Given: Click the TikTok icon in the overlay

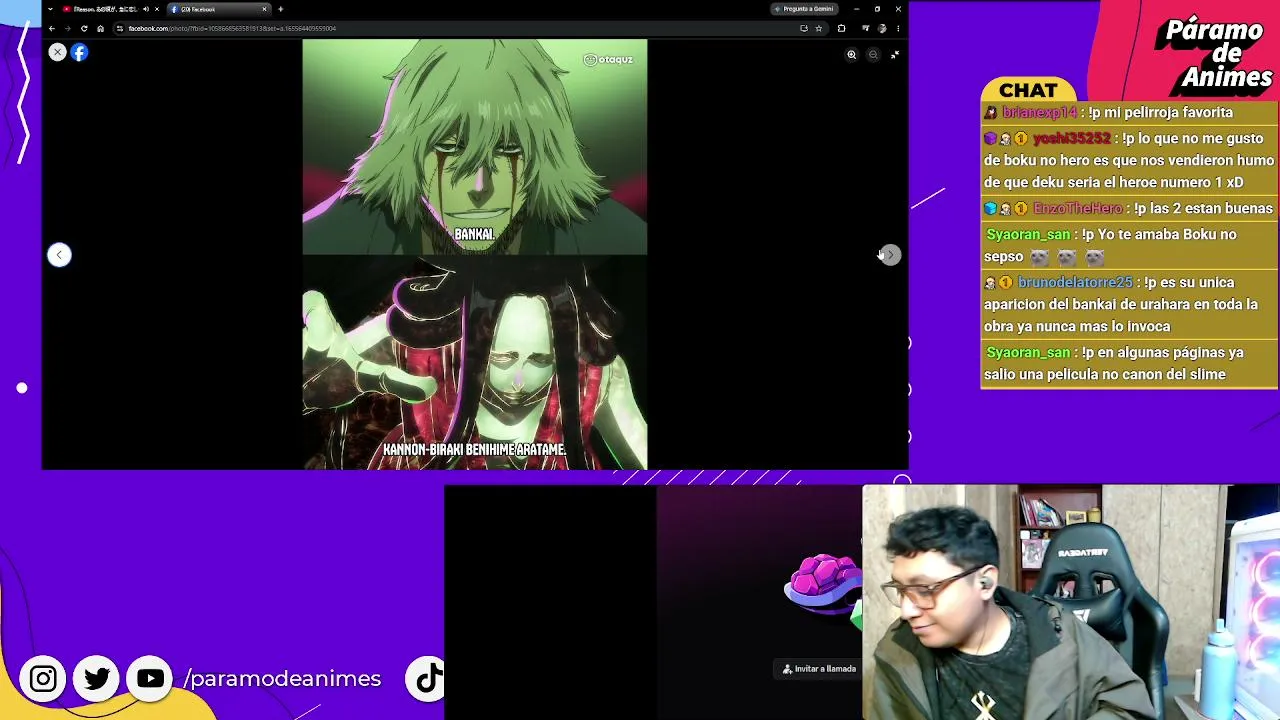Looking at the screenshot, I should 428,679.
